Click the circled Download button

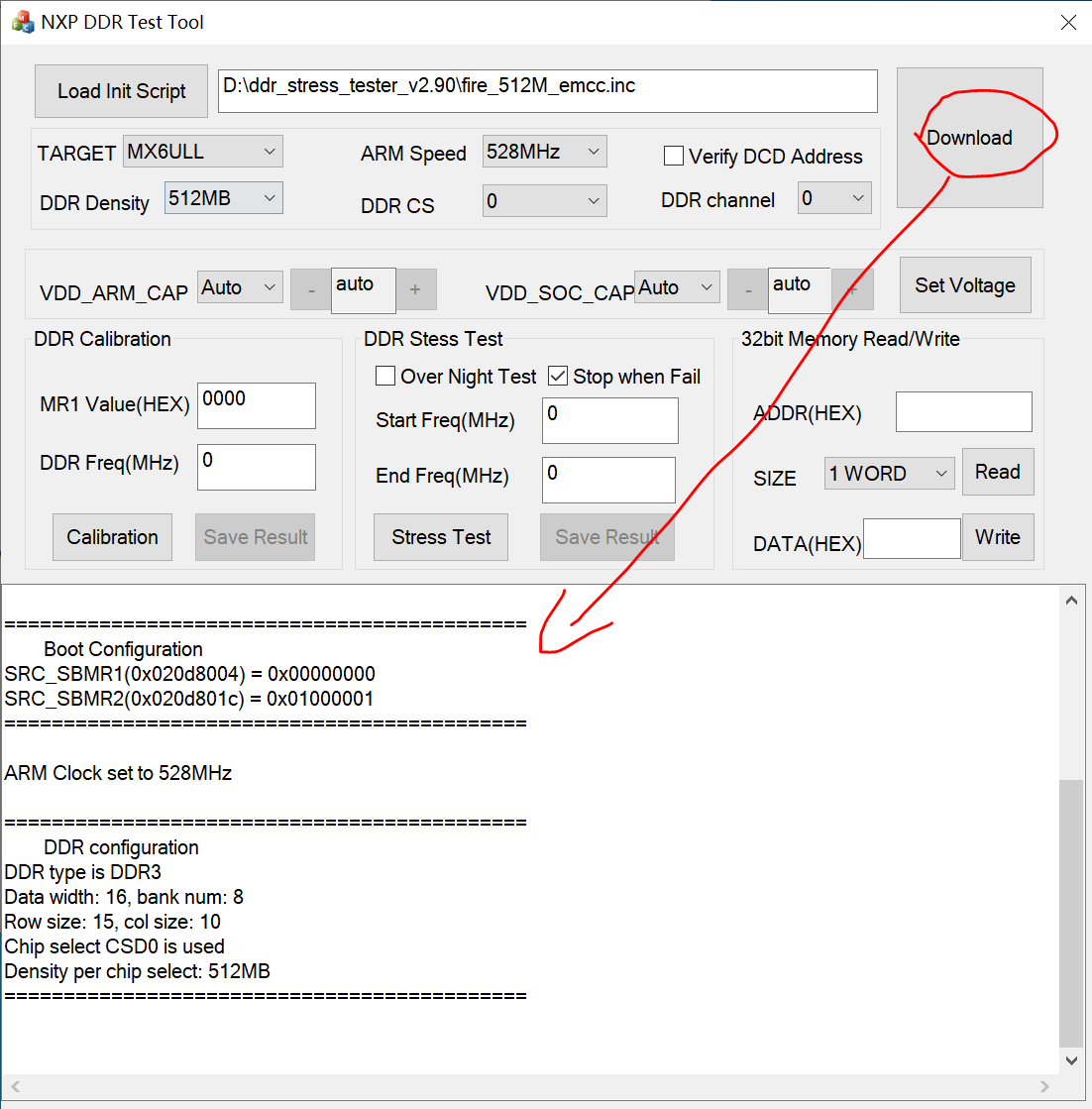coord(968,138)
